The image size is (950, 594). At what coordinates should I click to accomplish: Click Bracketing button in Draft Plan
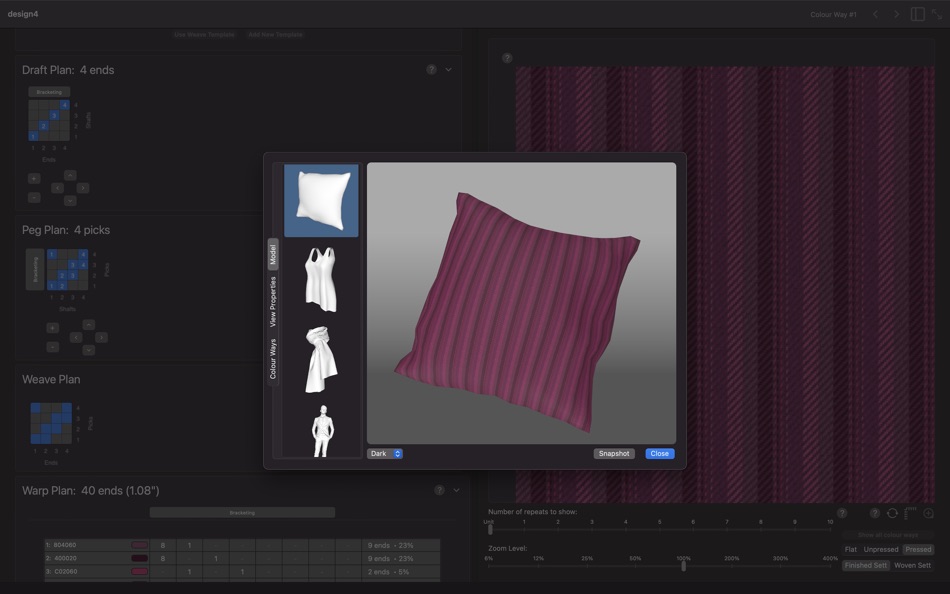point(49,92)
